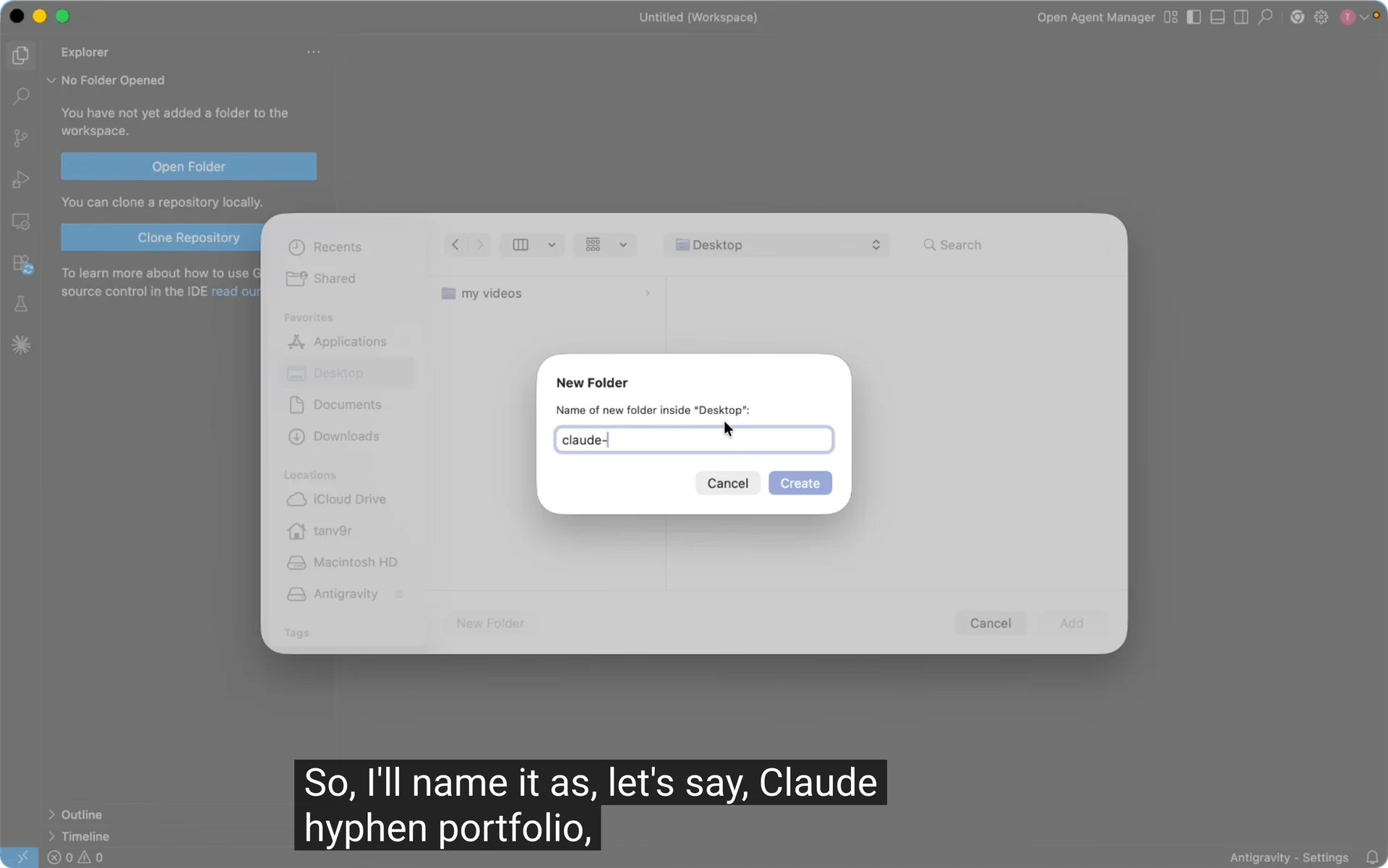Click Open Agent Manager in title bar

point(1095,17)
